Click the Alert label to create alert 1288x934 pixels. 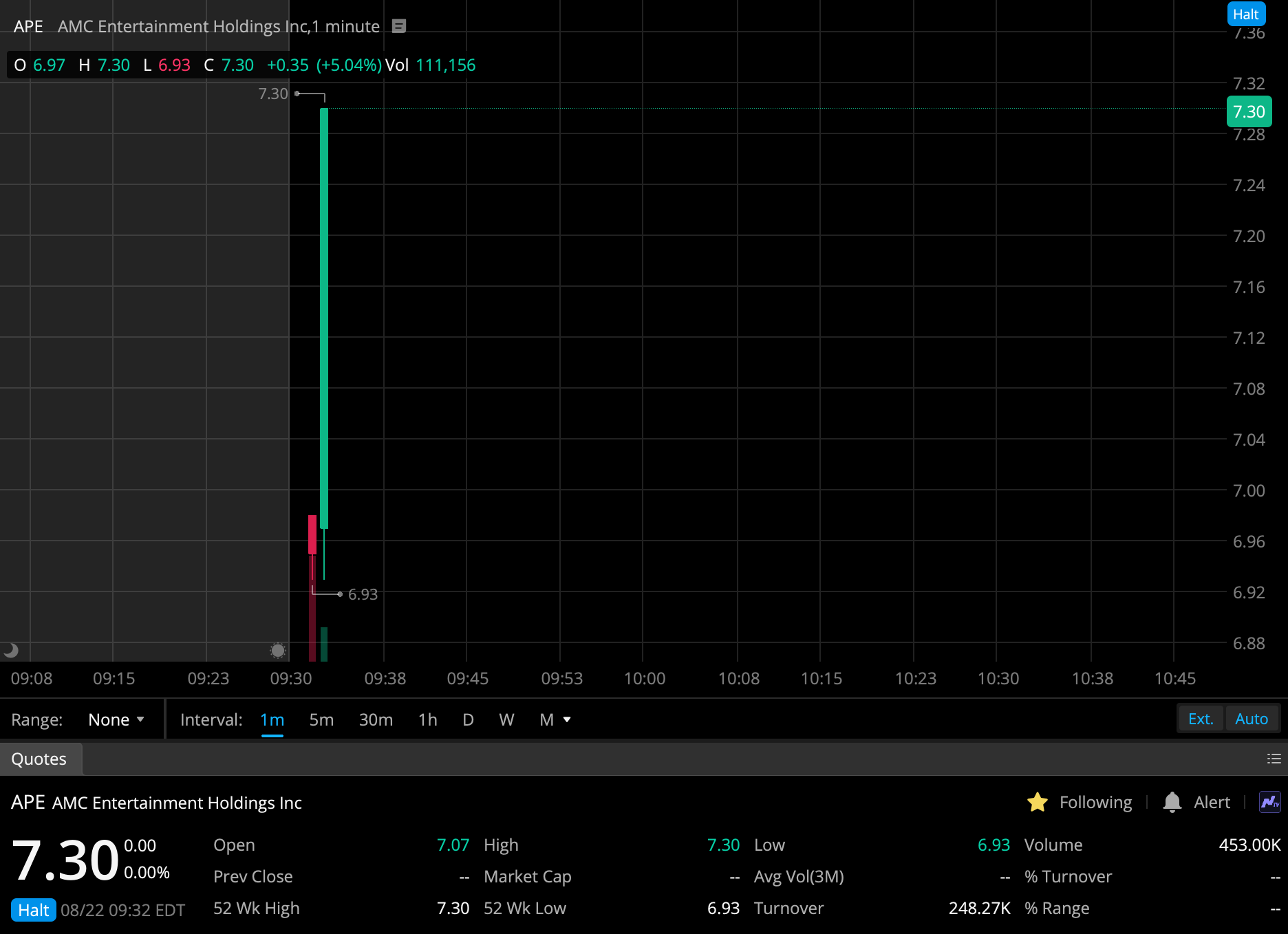pos(1212,802)
